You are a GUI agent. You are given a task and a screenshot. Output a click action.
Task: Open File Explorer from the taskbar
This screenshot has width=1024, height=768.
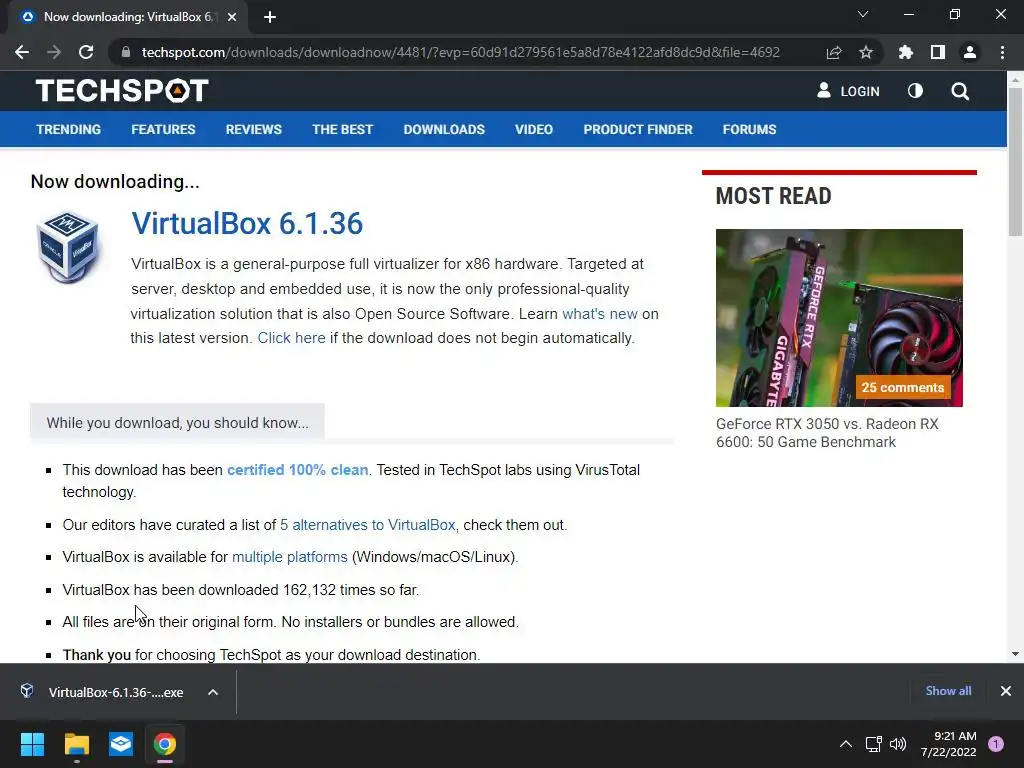coord(76,744)
